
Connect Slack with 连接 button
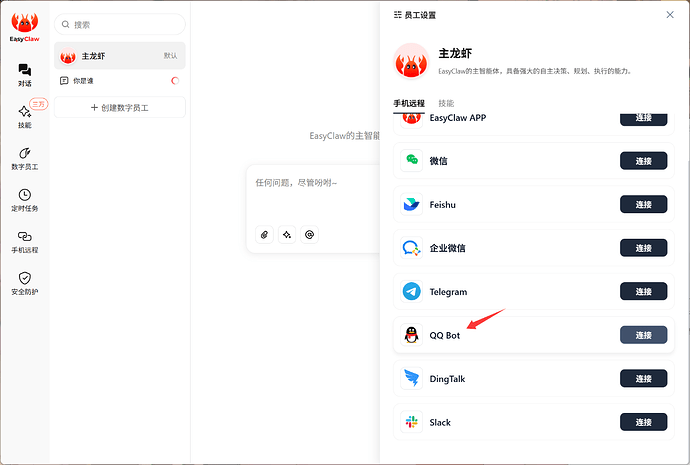point(643,422)
